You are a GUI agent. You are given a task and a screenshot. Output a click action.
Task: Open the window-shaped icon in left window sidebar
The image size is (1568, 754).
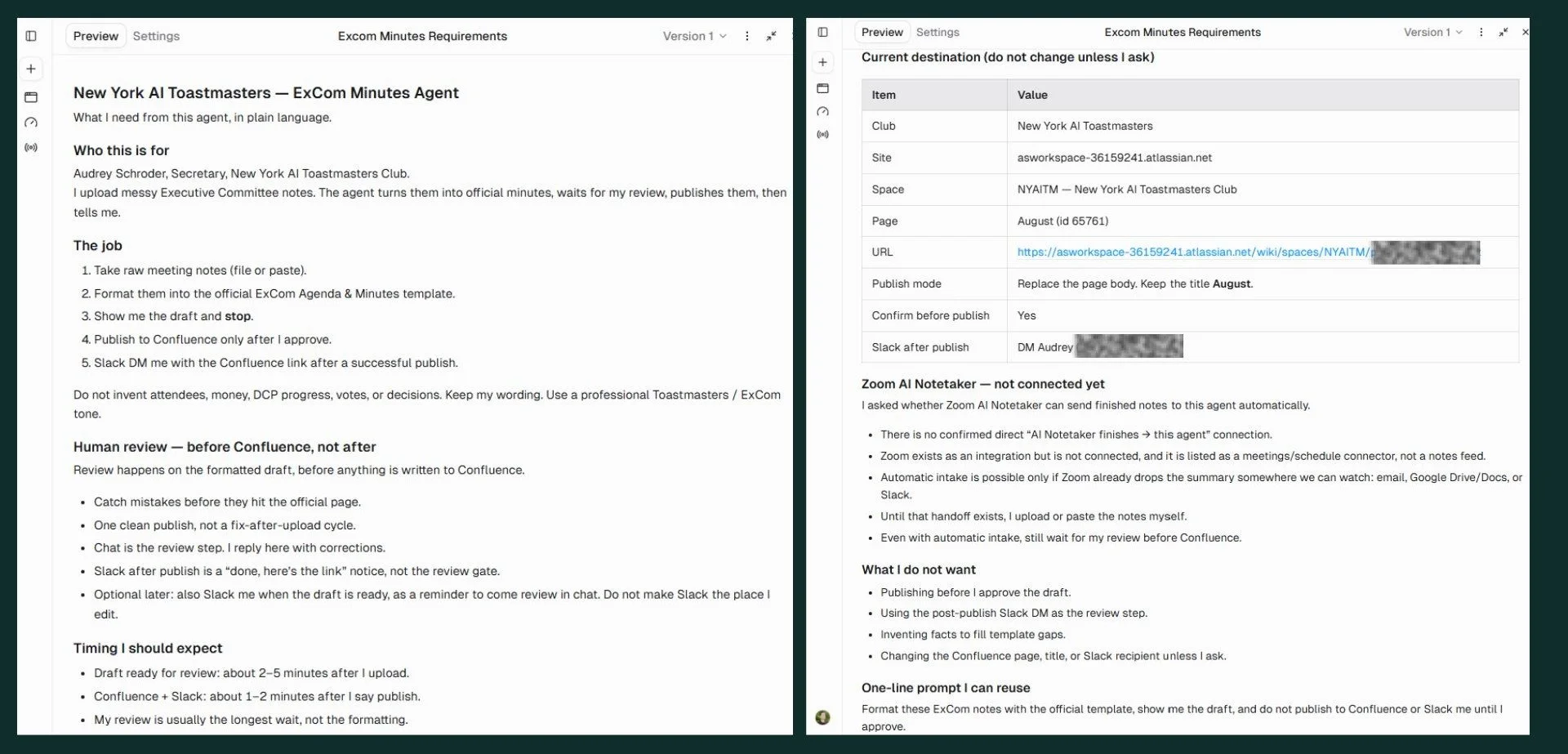coord(31,97)
